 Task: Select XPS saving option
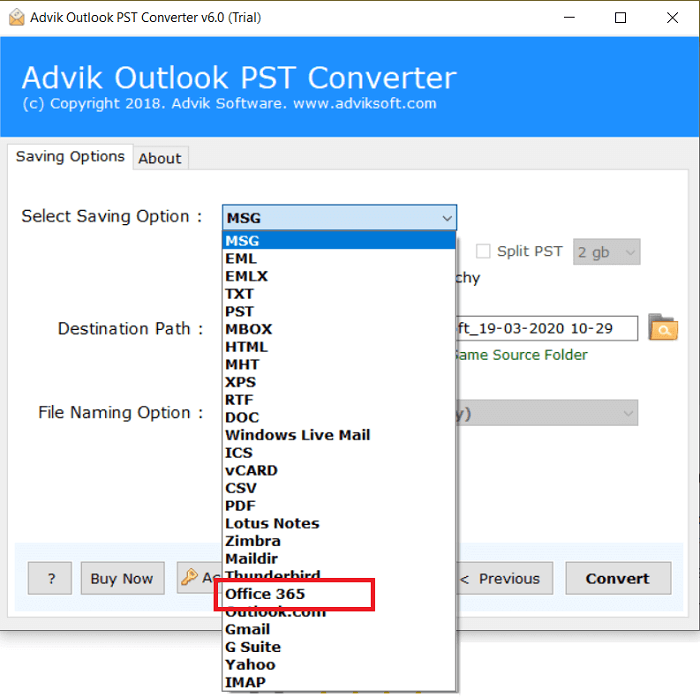click(339, 382)
